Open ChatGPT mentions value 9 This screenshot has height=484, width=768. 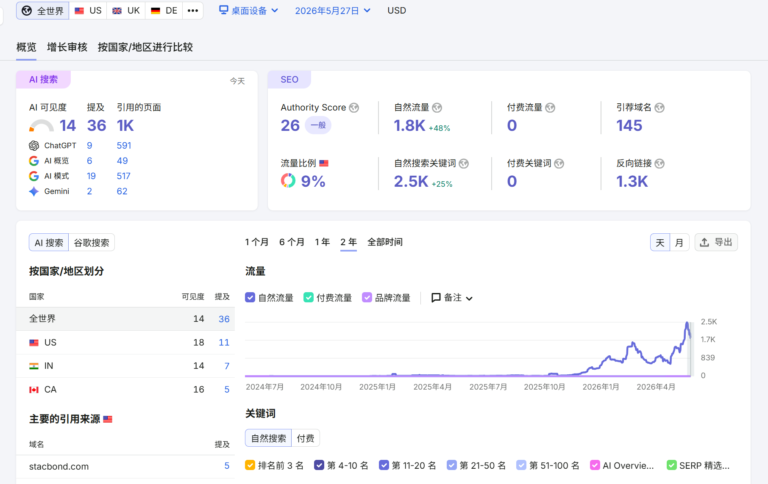click(x=90, y=145)
